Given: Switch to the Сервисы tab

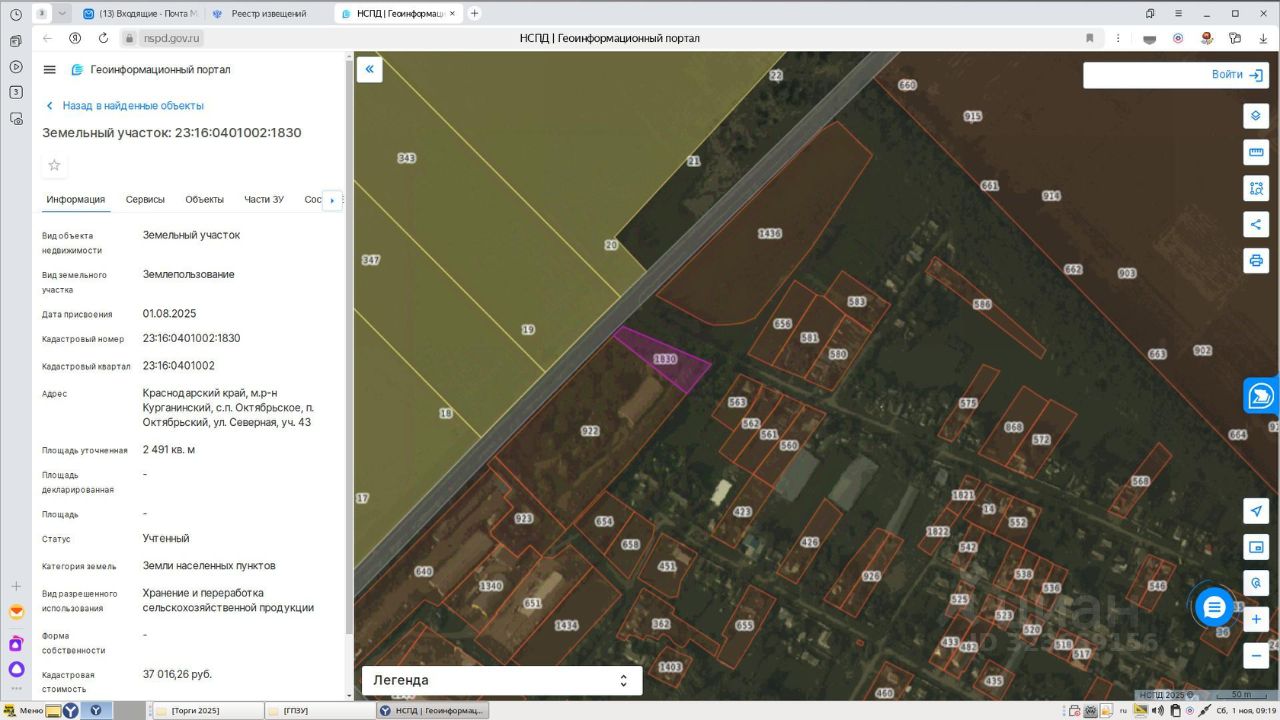Looking at the screenshot, I should click(x=145, y=200).
